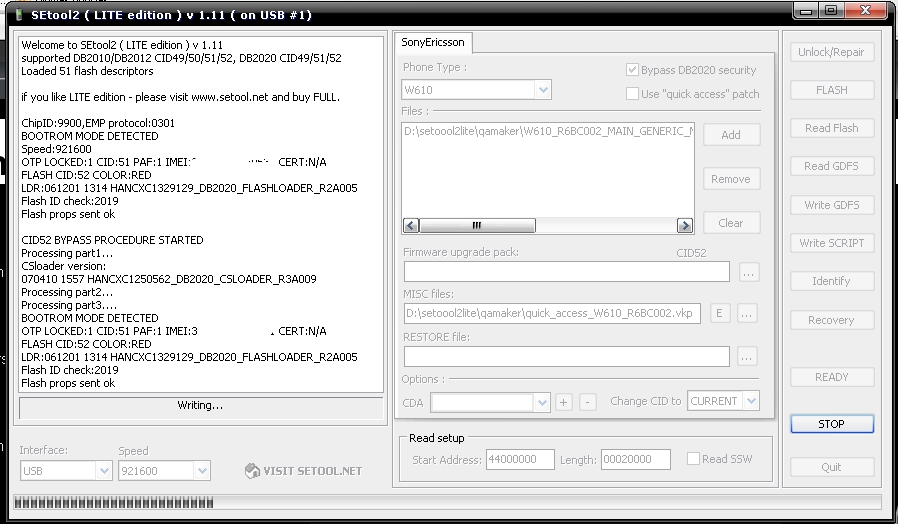Click the bottom write progress bar
This screenshot has height=524, width=898.
pyautogui.click(x=447, y=503)
